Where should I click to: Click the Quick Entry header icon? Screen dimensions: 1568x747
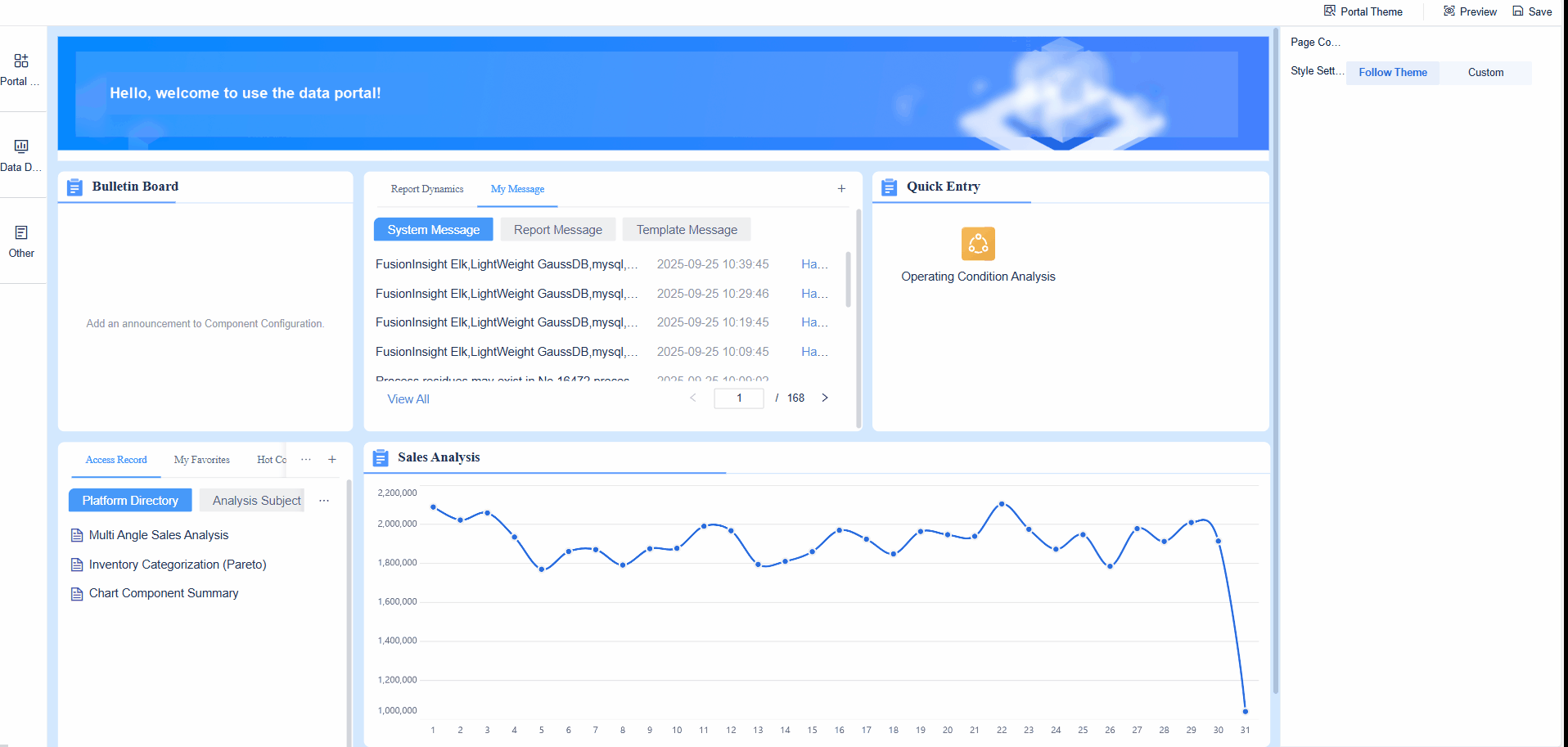(x=889, y=187)
